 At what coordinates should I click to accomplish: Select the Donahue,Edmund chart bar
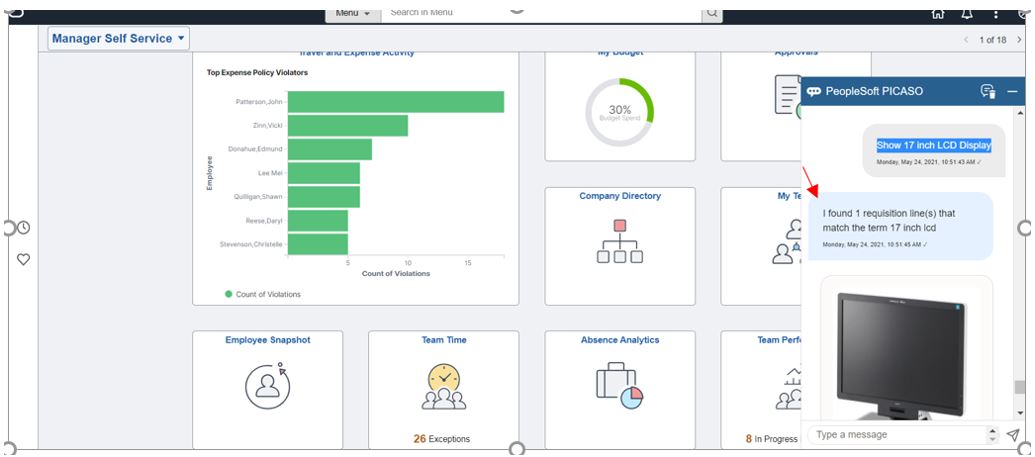pyautogui.click(x=330, y=149)
